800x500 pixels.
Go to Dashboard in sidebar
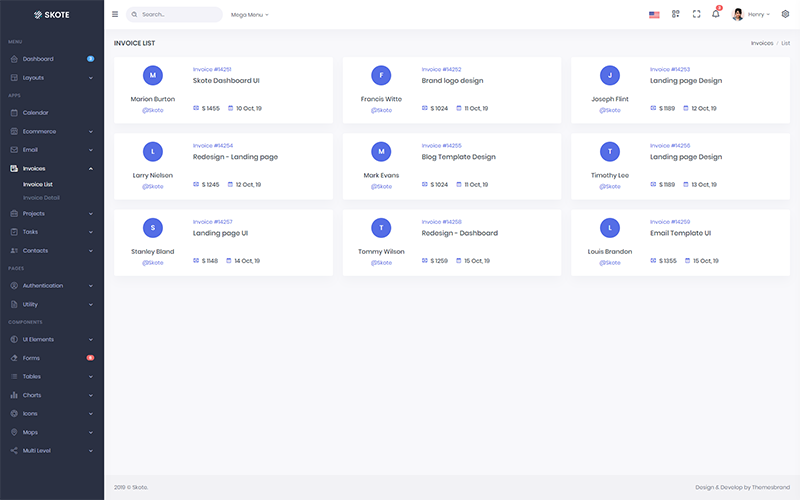(x=52, y=59)
